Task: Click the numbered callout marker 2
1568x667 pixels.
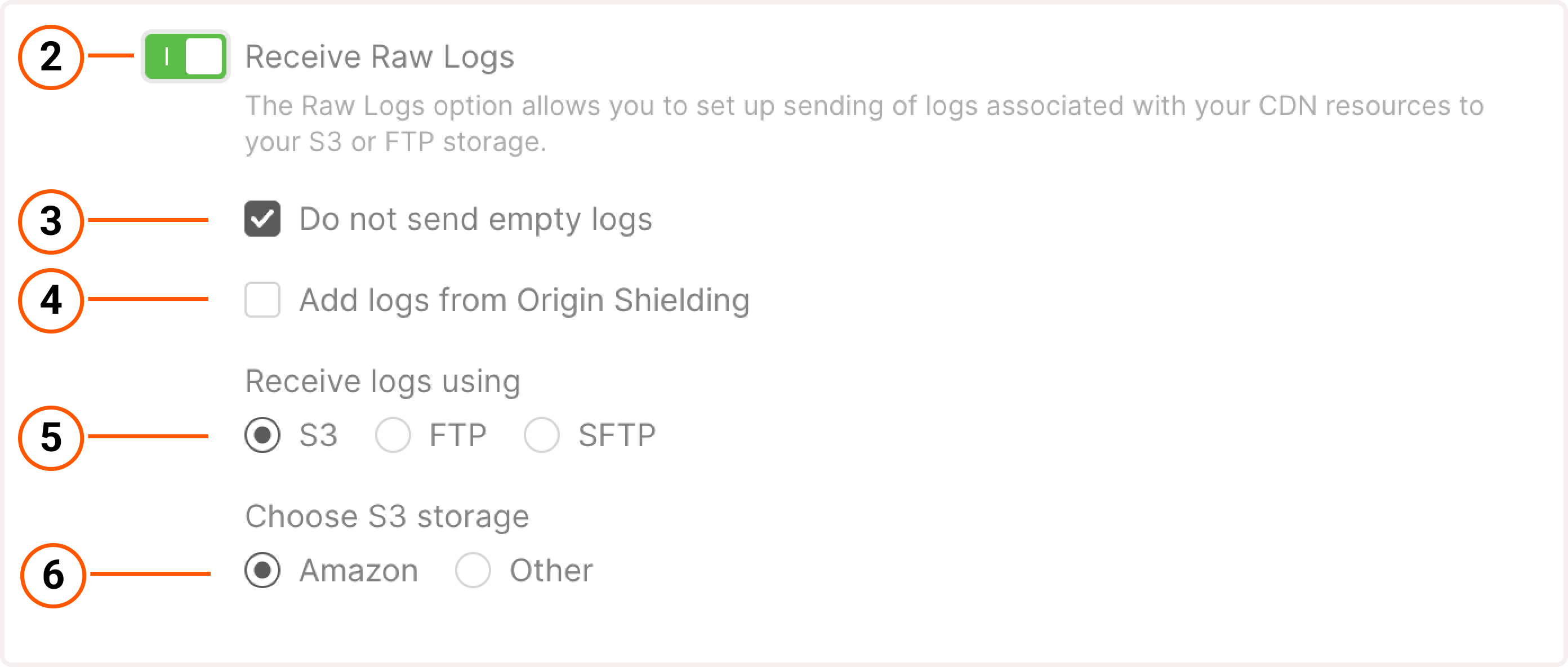Action: (52, 58)
